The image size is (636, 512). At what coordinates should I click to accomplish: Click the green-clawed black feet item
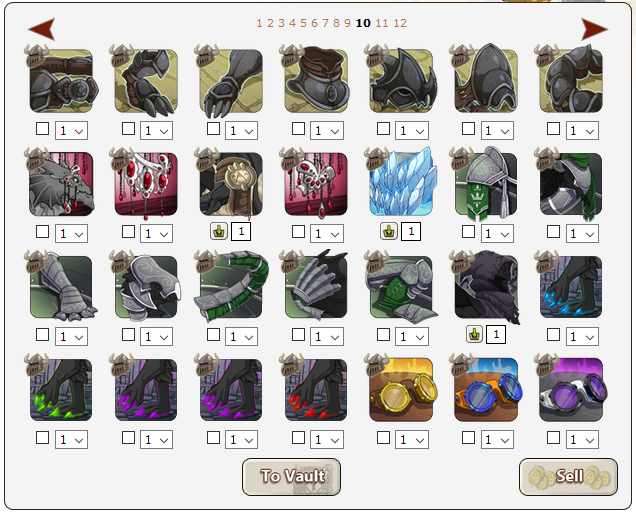point(61,389)
